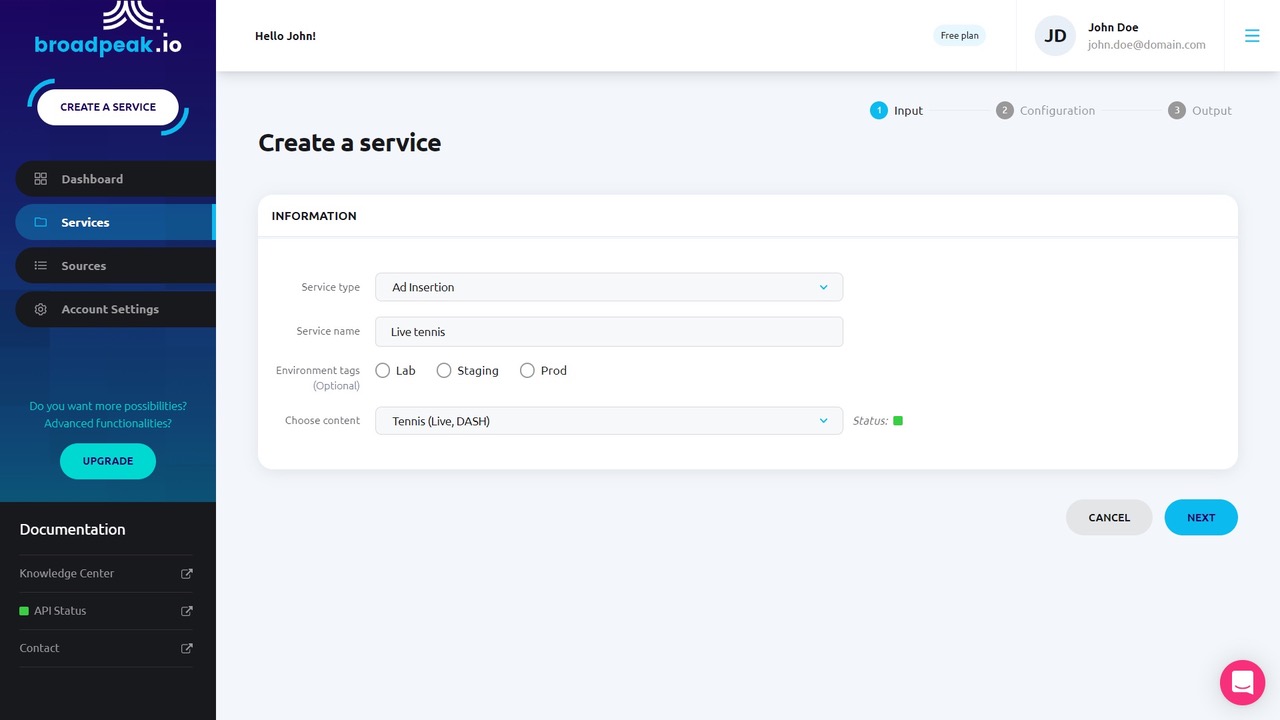Open Sources from the sidebar

pos(83,266)
